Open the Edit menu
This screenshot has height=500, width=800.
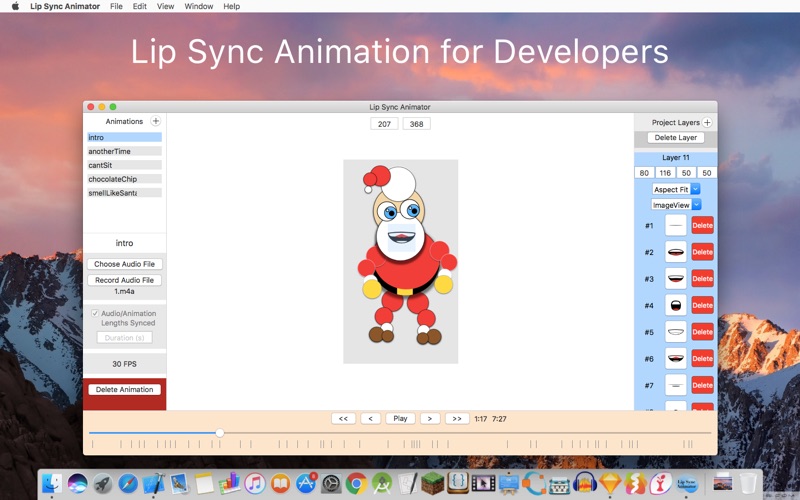coord(140,6)
